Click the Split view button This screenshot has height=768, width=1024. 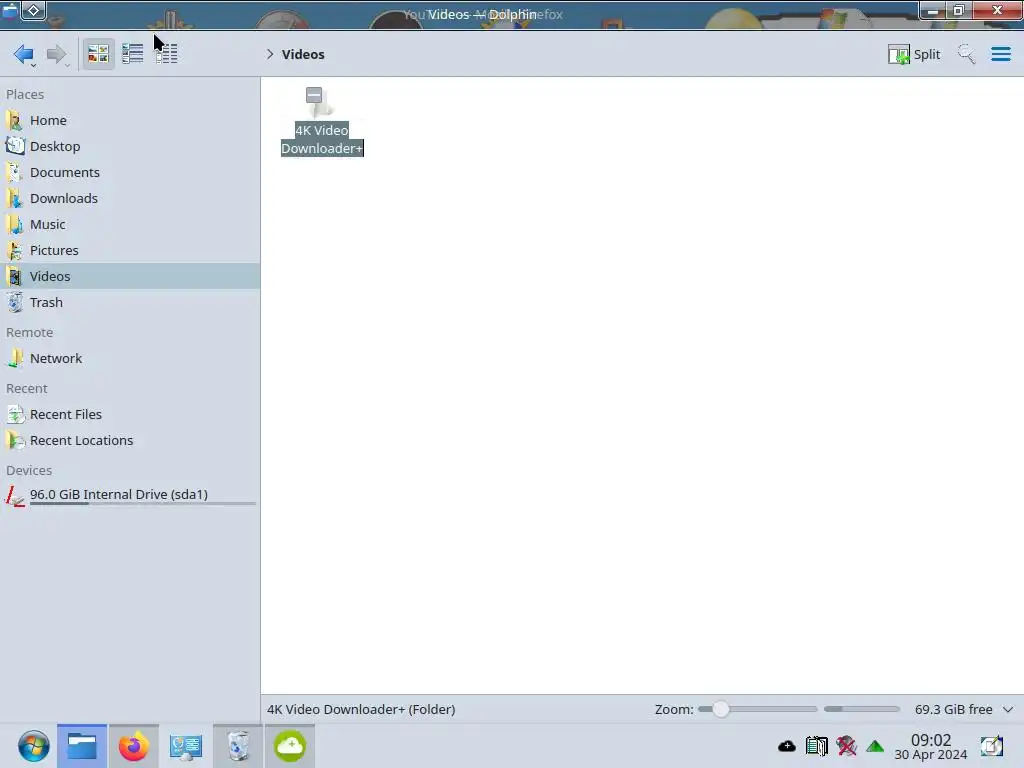coord(914,54)
